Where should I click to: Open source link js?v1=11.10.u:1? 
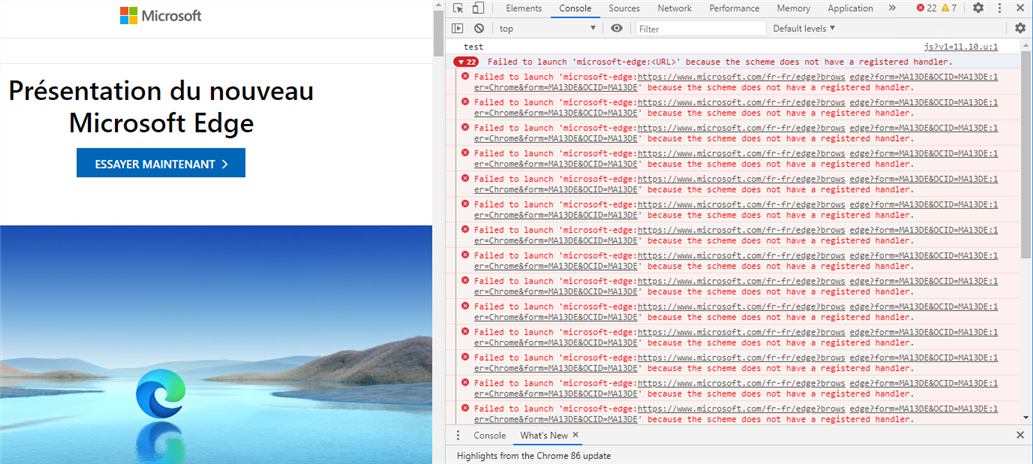click(x=961, y=47)
